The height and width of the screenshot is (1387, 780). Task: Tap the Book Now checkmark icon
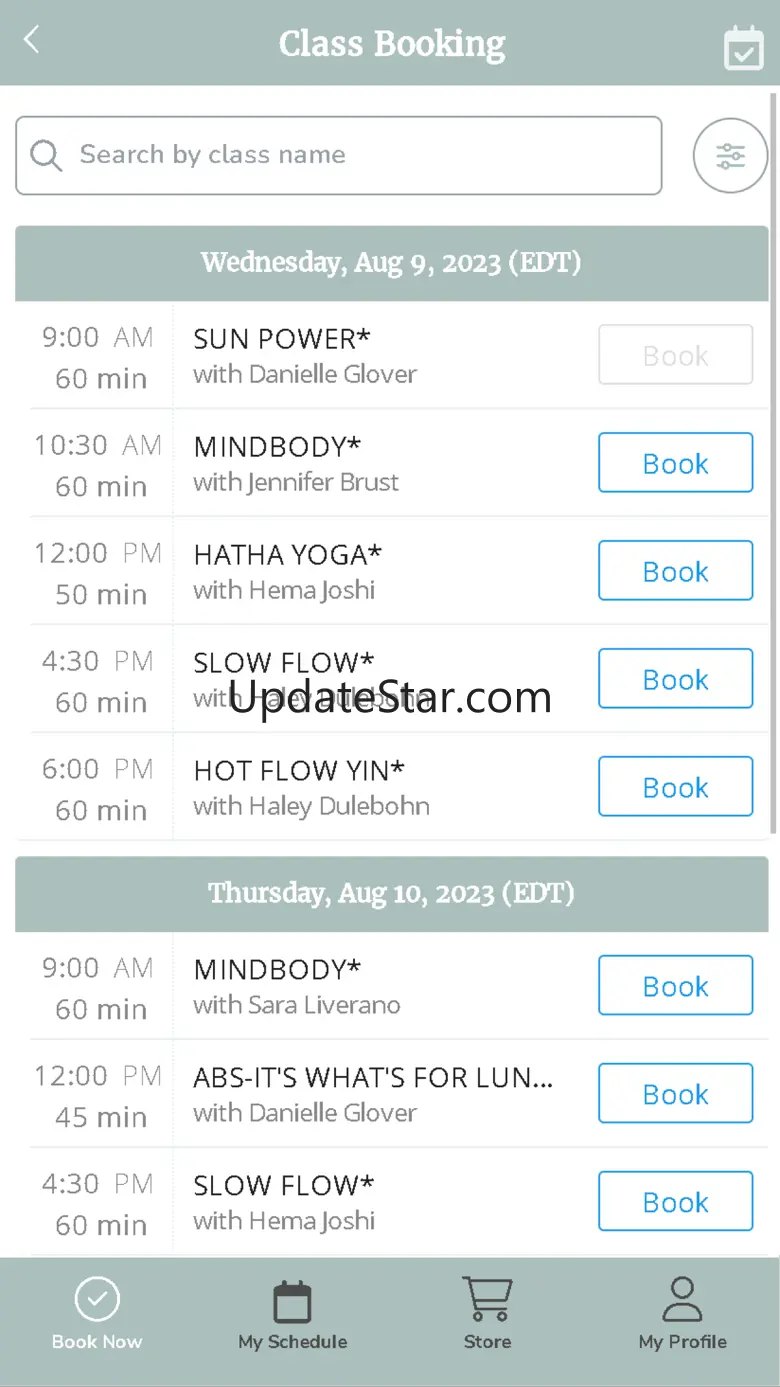pos(97,1300)
